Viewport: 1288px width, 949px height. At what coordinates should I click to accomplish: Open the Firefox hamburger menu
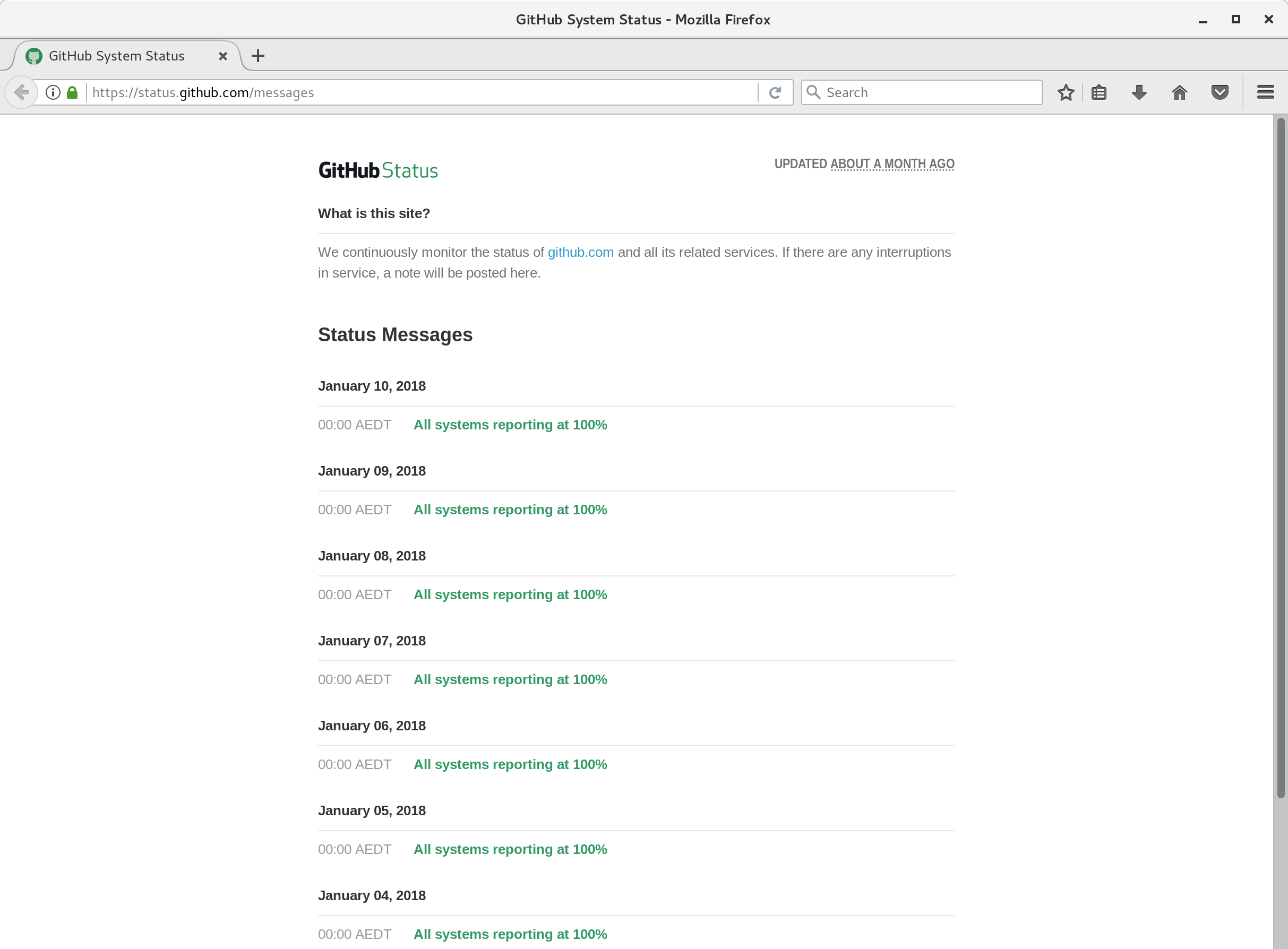(x=1266, y=92)
